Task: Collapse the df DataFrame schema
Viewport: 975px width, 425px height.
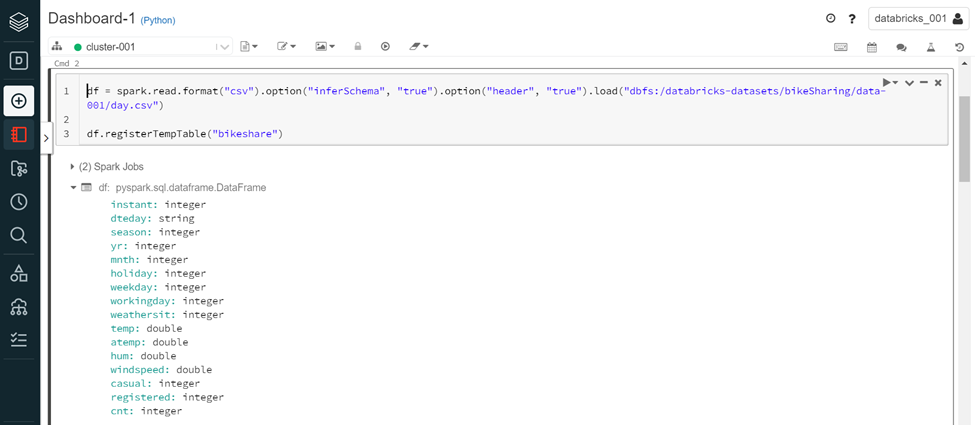Action: [x=73, y=187]
